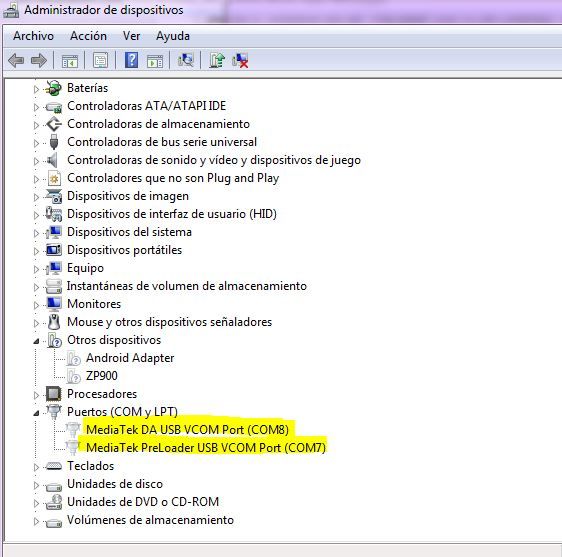Viewport: 562px width, 557px height.
Task: Select the Baterías category icon
Action: [53, 88]
